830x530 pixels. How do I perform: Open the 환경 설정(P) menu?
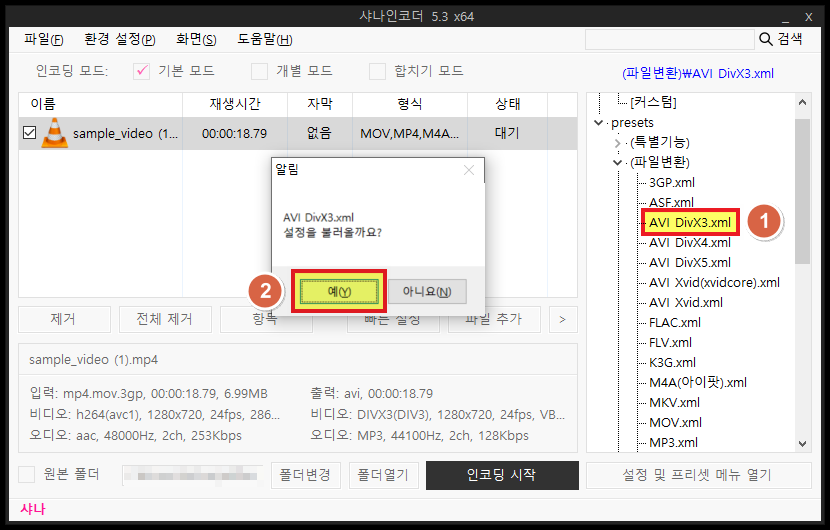pyautogui.click(x=120, y=40)
